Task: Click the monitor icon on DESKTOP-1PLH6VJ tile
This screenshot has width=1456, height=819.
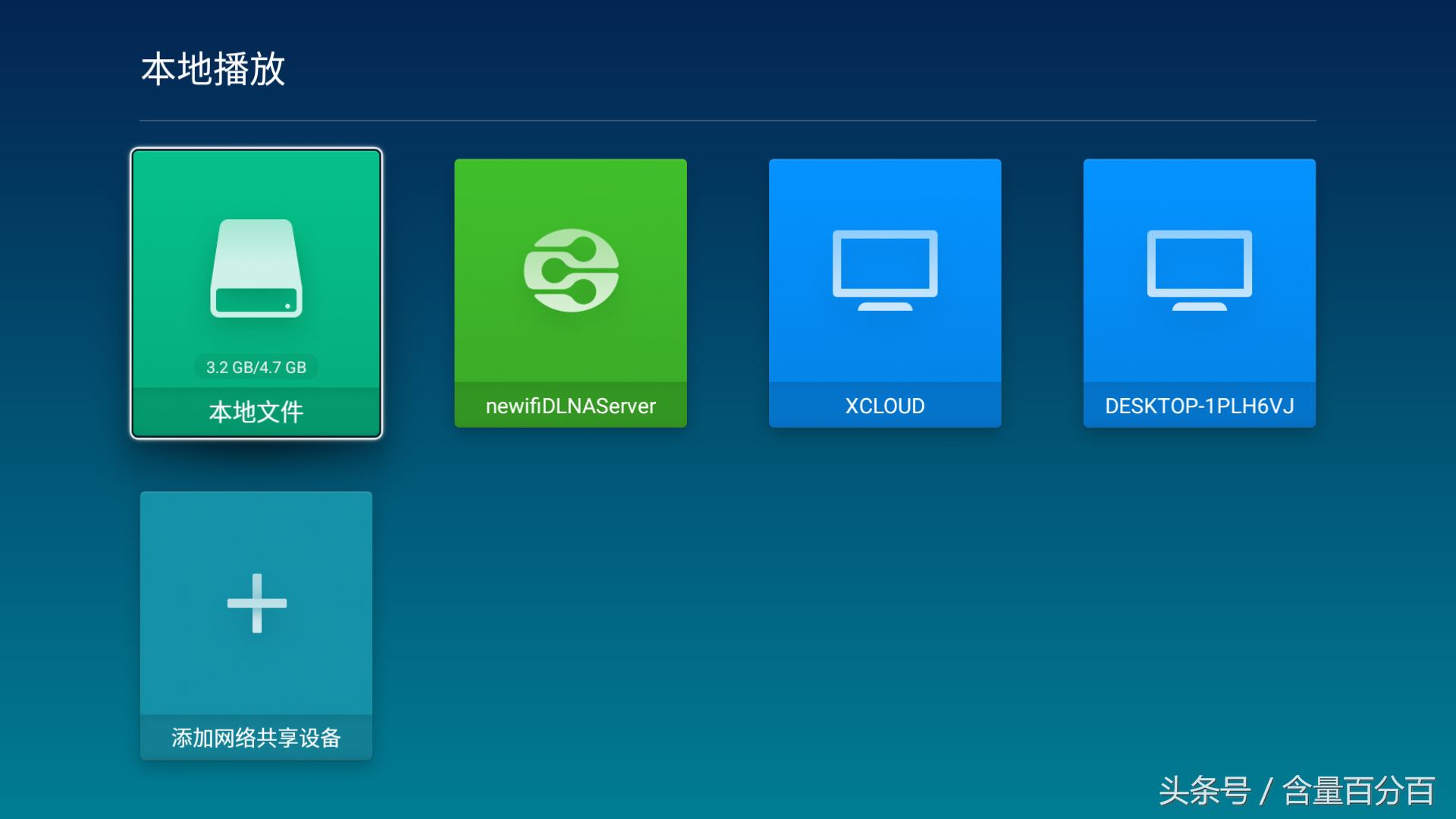Action: [x=1199, y=270]
